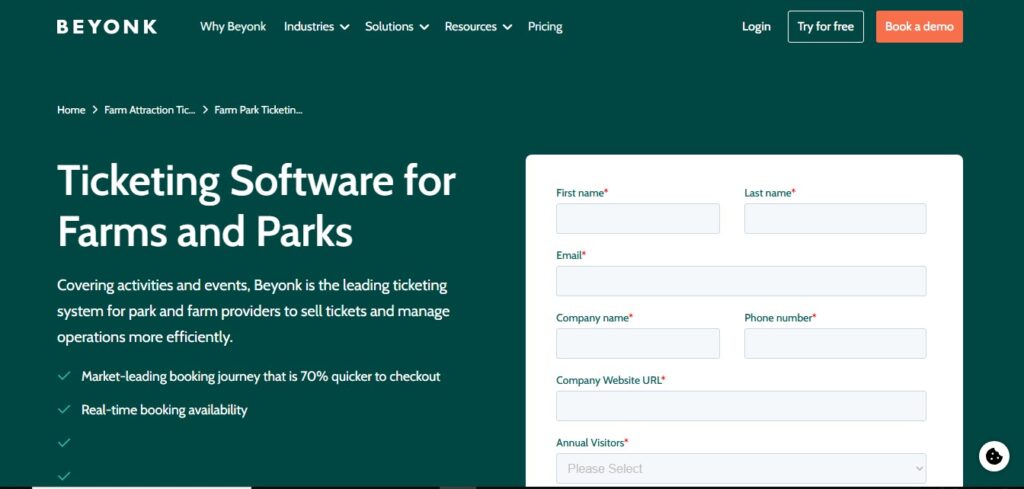This screenshot has width=1024, height=489.
Task: Open Farm Park Ticketin... breadcrumb link
Action: (x=258, y=110)
